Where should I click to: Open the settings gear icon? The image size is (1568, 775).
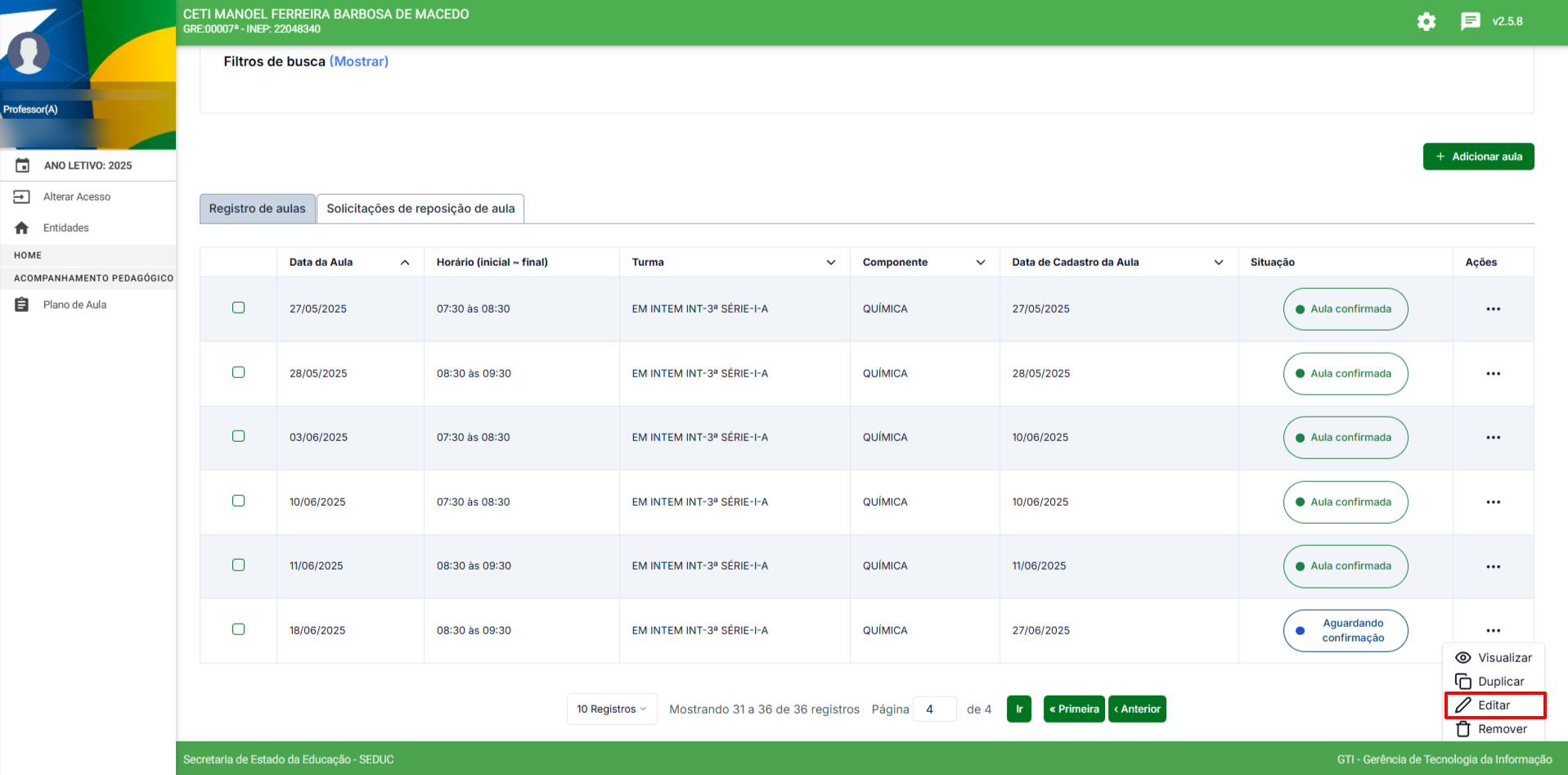1426,22
